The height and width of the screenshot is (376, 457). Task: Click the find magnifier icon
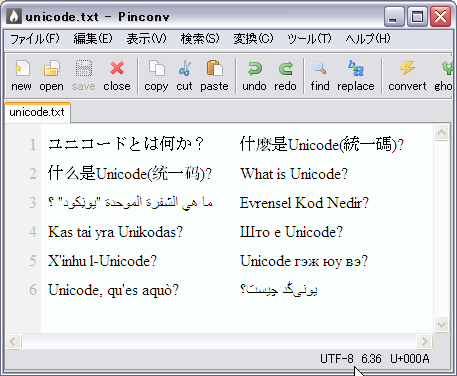pos(319,68)
